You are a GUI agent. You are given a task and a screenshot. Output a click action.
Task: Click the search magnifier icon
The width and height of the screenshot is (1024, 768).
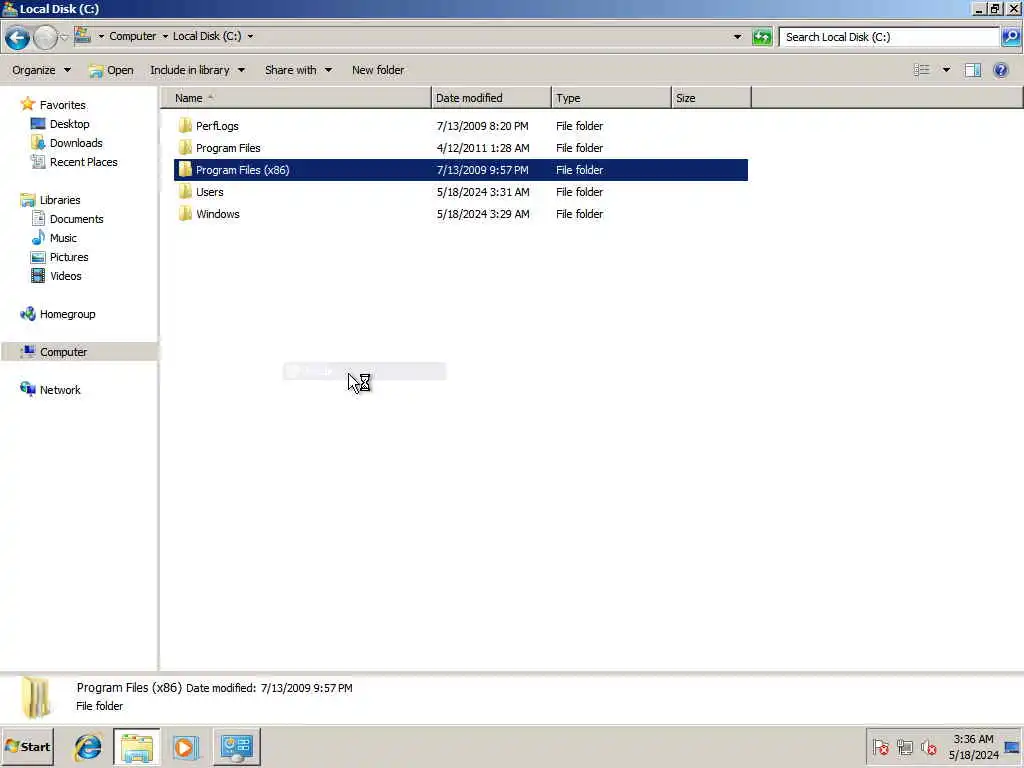click(x=1011, y=37)
